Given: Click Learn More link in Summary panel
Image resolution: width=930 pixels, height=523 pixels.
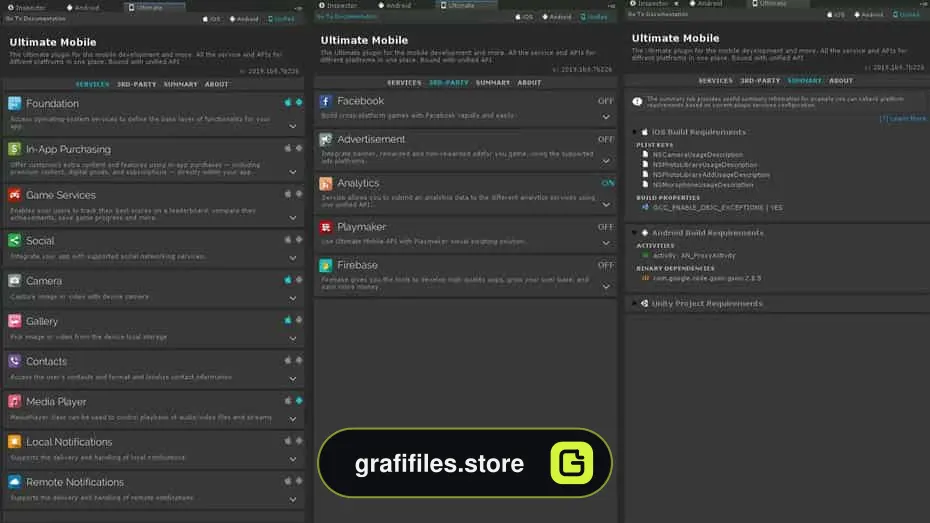Looking at the screenshot, I should [902, 119].
